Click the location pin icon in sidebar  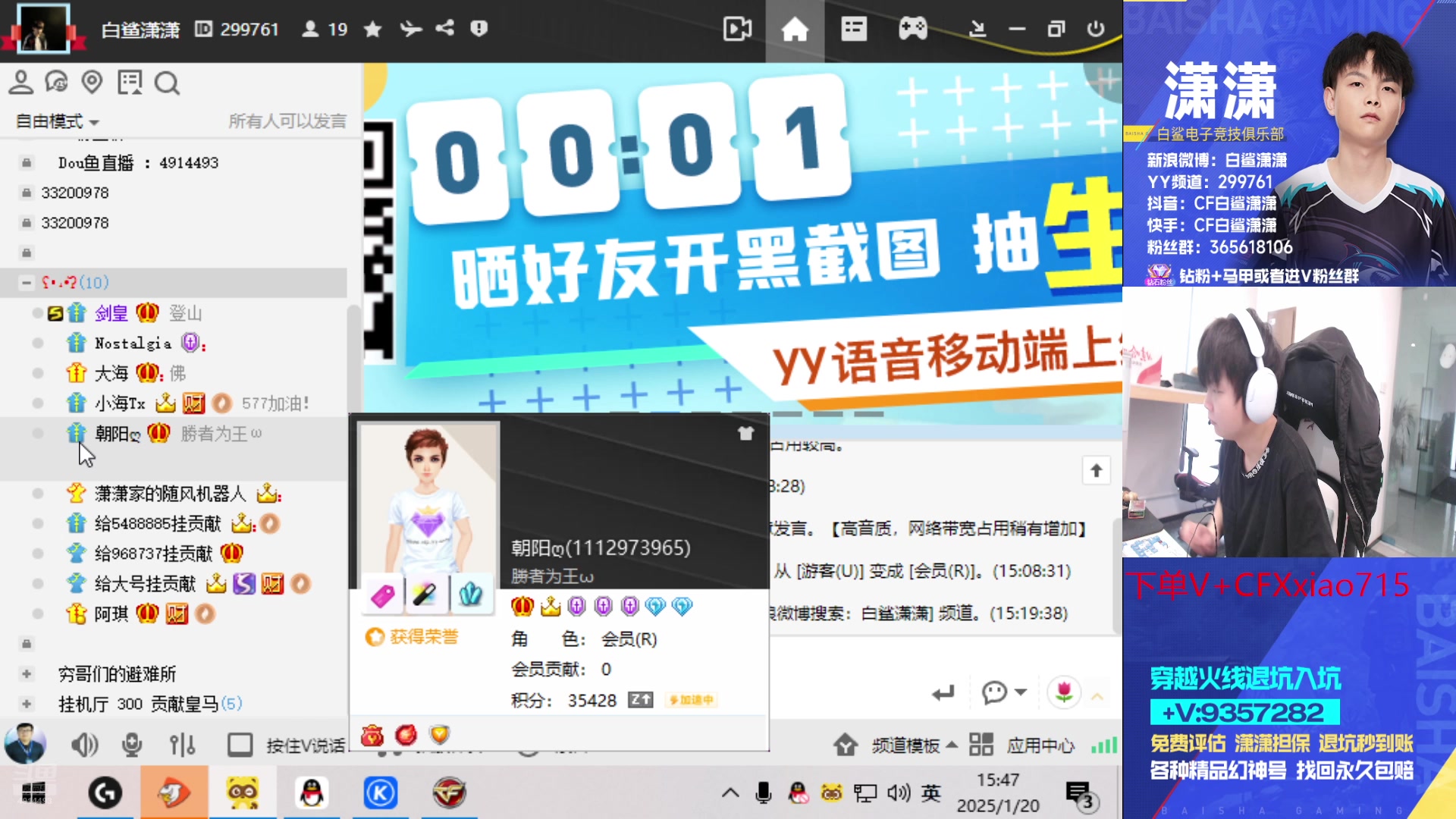92,82
